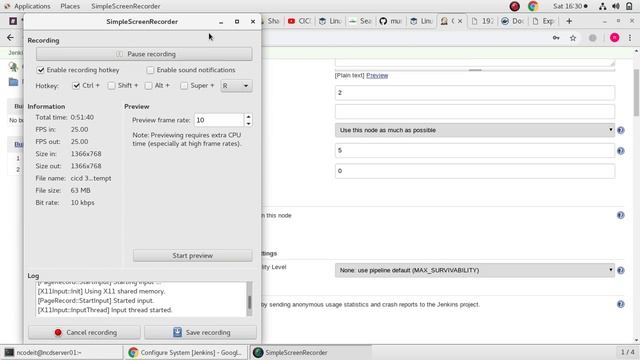This screenshot has width=640, height=360.
Task: Click Cancel recording button
Action: [x=84, y=332]
